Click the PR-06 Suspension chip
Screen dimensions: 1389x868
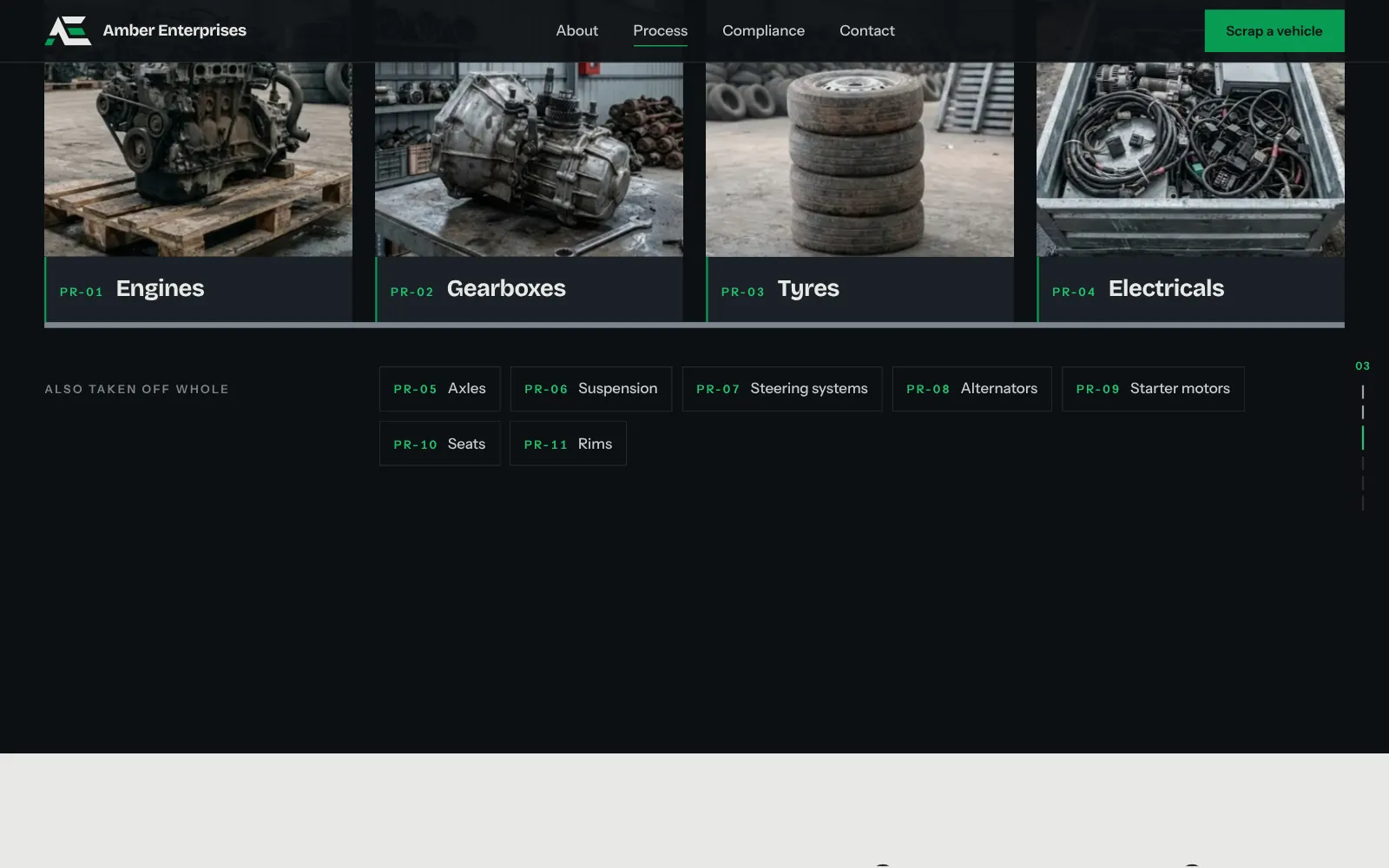590,389
